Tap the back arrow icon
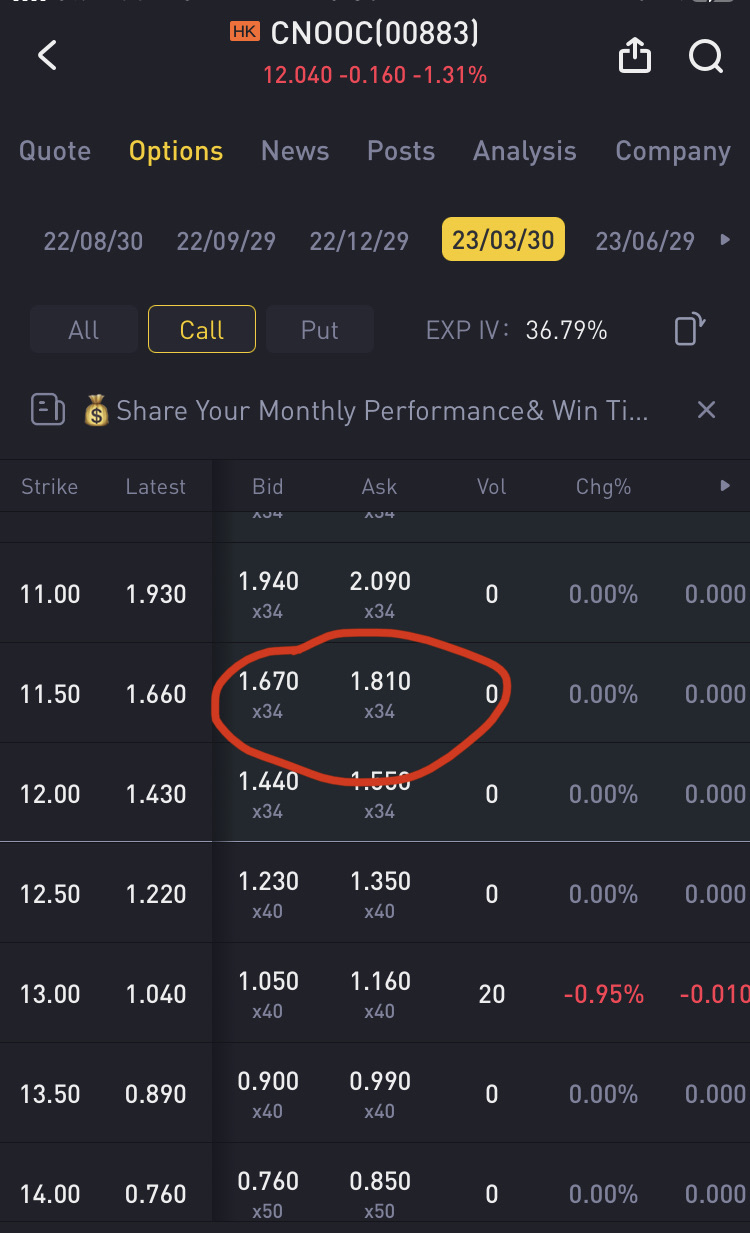 (47, 55)
